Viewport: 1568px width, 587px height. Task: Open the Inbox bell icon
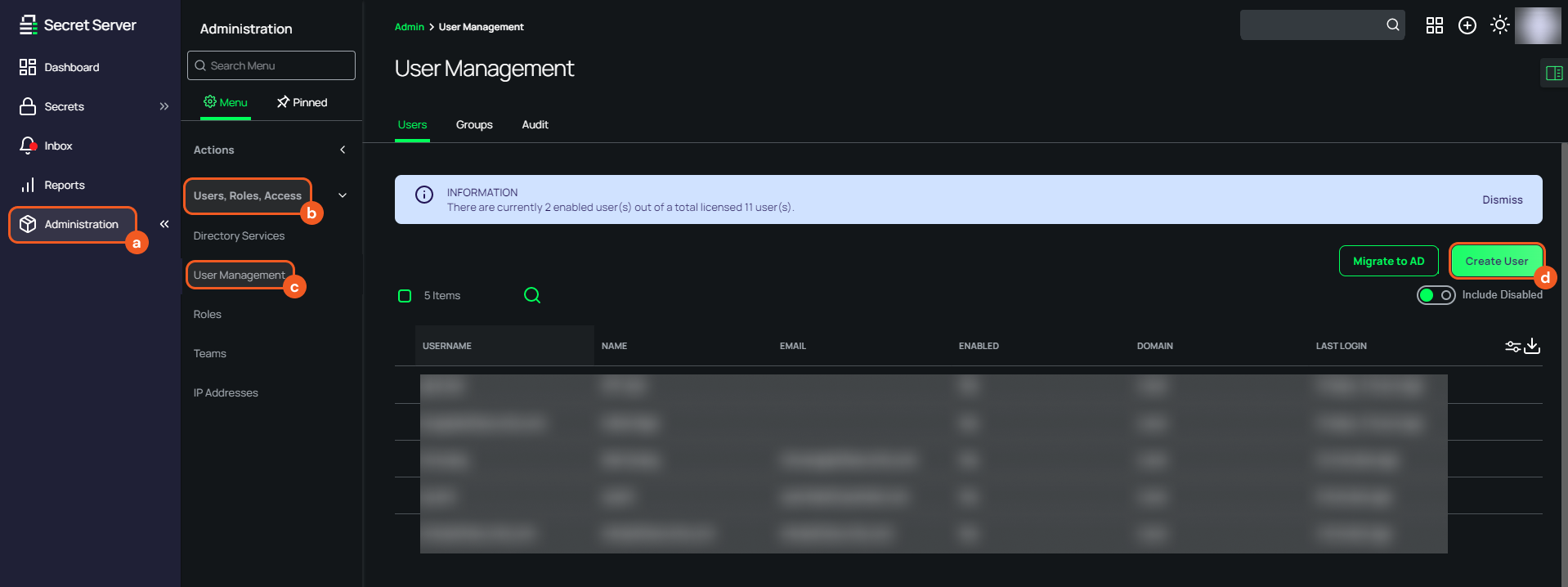(28, 146)
